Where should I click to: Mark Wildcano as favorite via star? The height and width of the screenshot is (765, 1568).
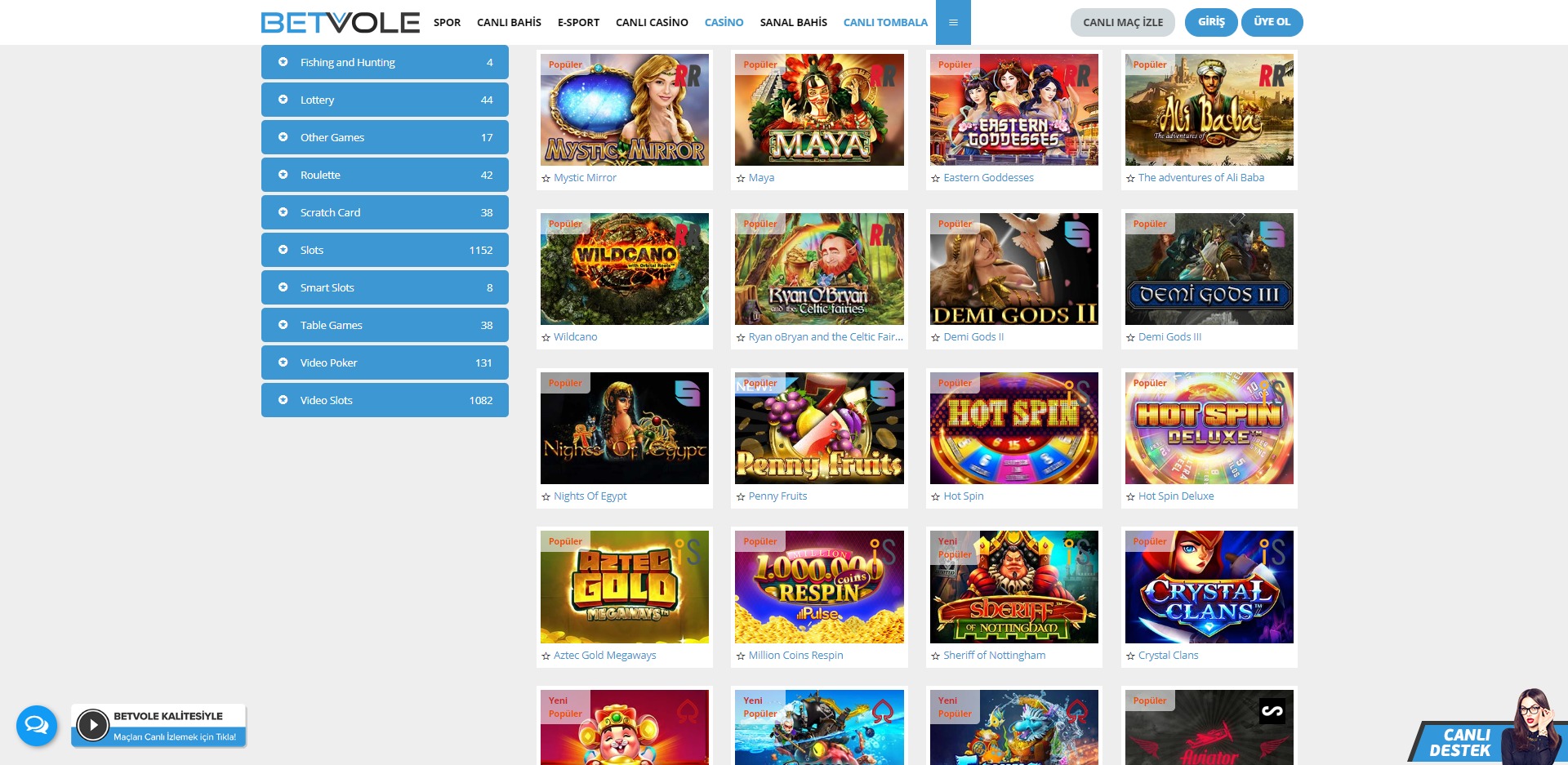[546, 337]
